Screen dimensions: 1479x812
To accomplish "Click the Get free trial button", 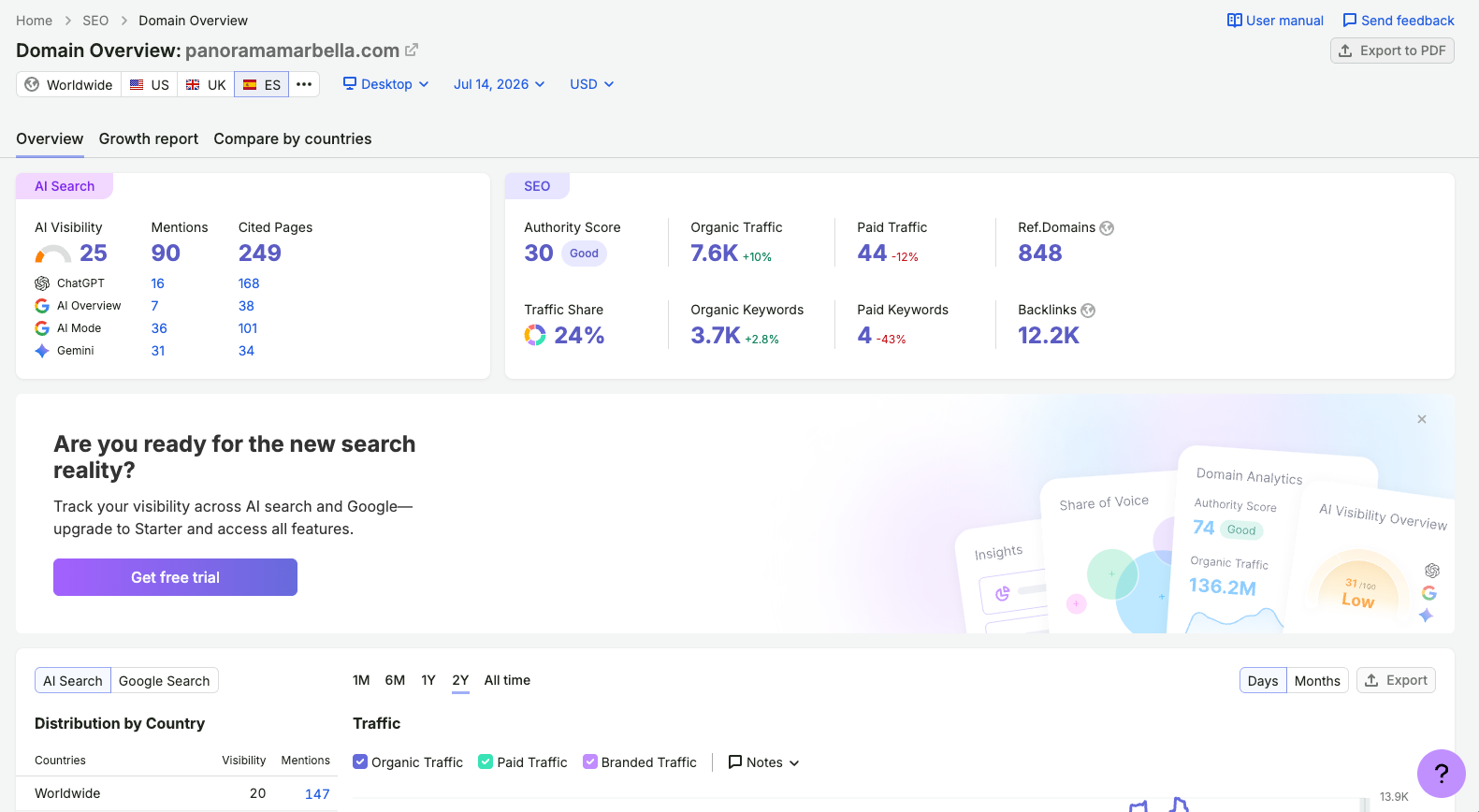I will tap(175, 577).
